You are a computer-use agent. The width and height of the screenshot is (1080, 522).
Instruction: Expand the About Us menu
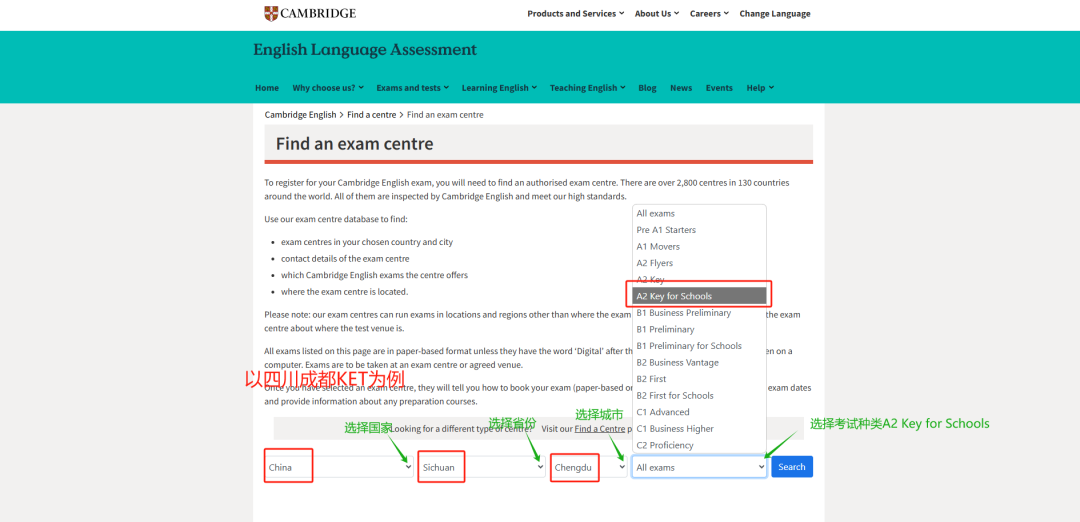click(x=656, y=14)
